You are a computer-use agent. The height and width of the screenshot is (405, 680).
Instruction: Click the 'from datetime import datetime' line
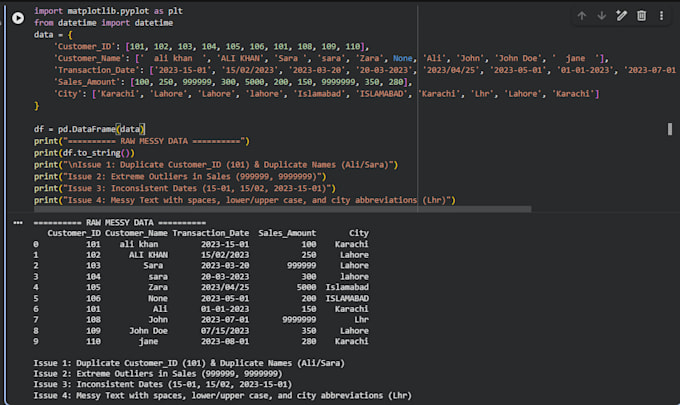(x=103, y=23)
